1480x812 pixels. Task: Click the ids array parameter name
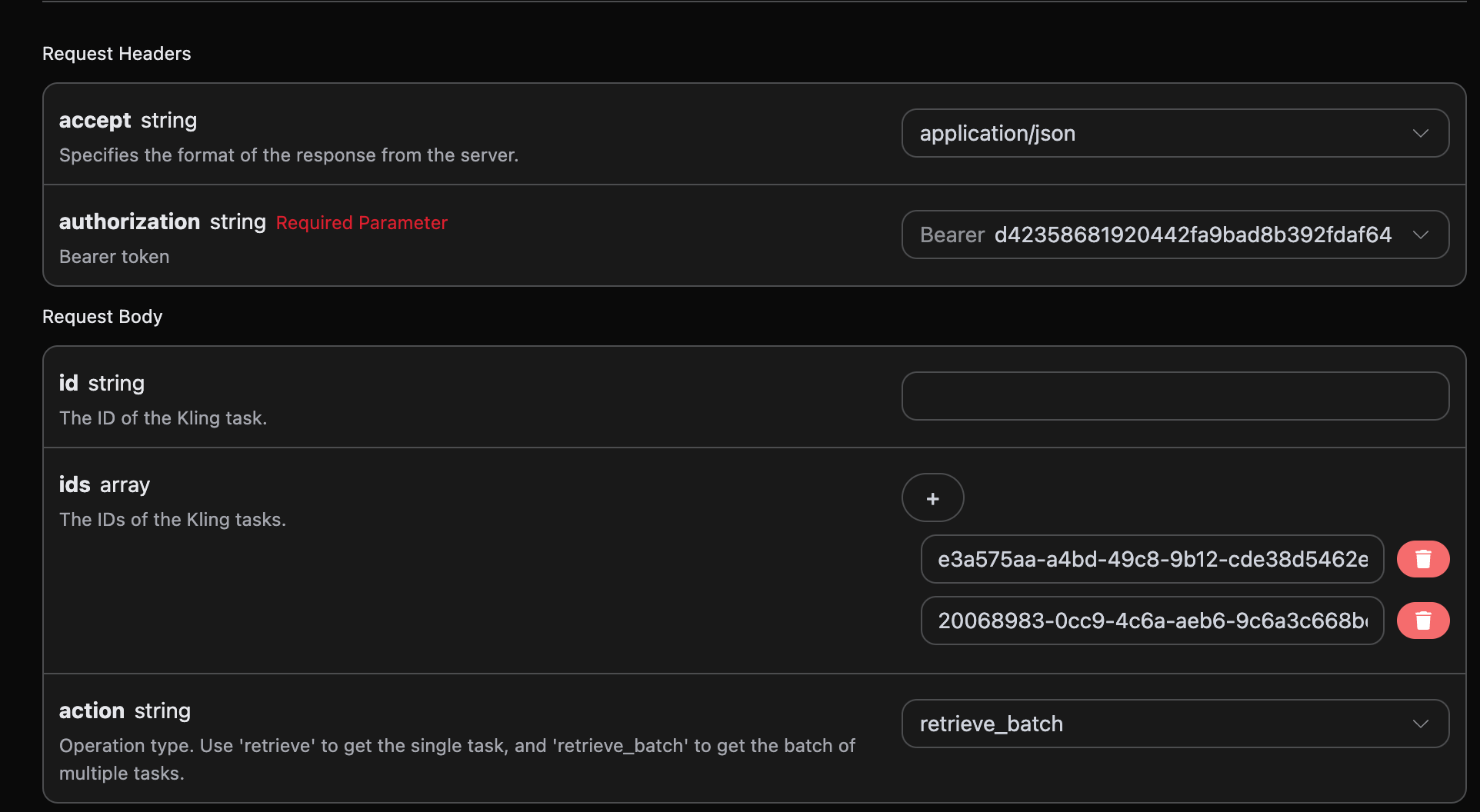75,485
